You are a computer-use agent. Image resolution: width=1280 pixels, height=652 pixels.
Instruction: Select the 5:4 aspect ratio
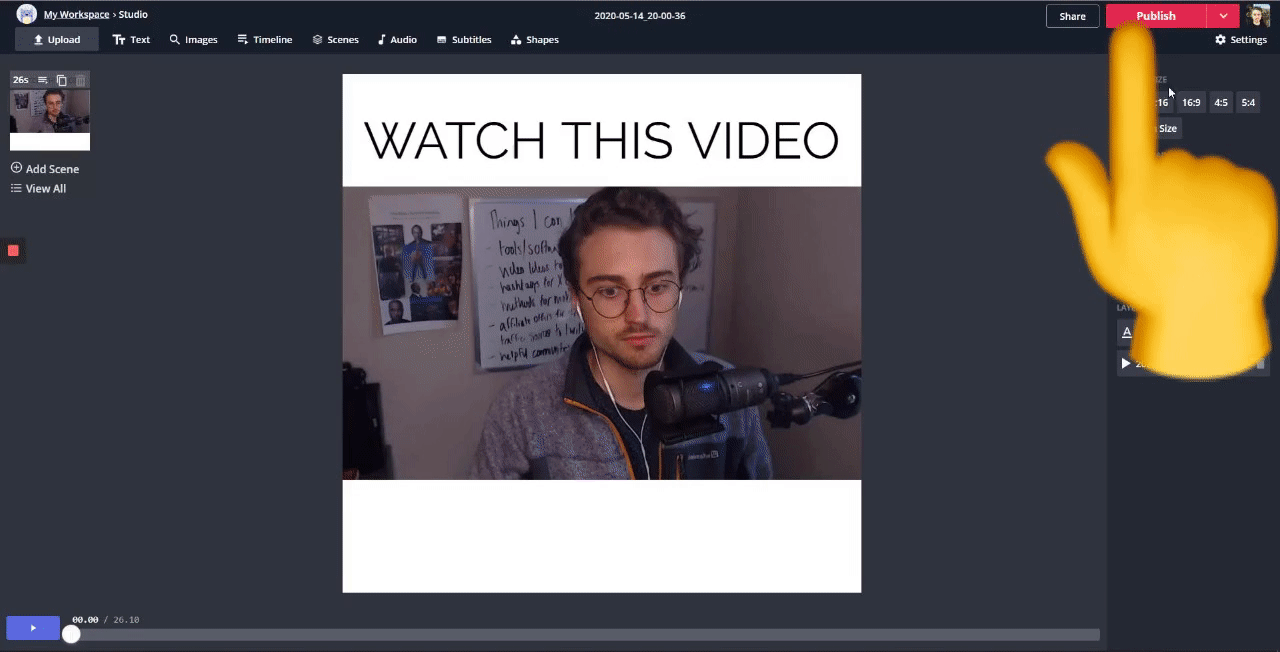pos(1248,102)
